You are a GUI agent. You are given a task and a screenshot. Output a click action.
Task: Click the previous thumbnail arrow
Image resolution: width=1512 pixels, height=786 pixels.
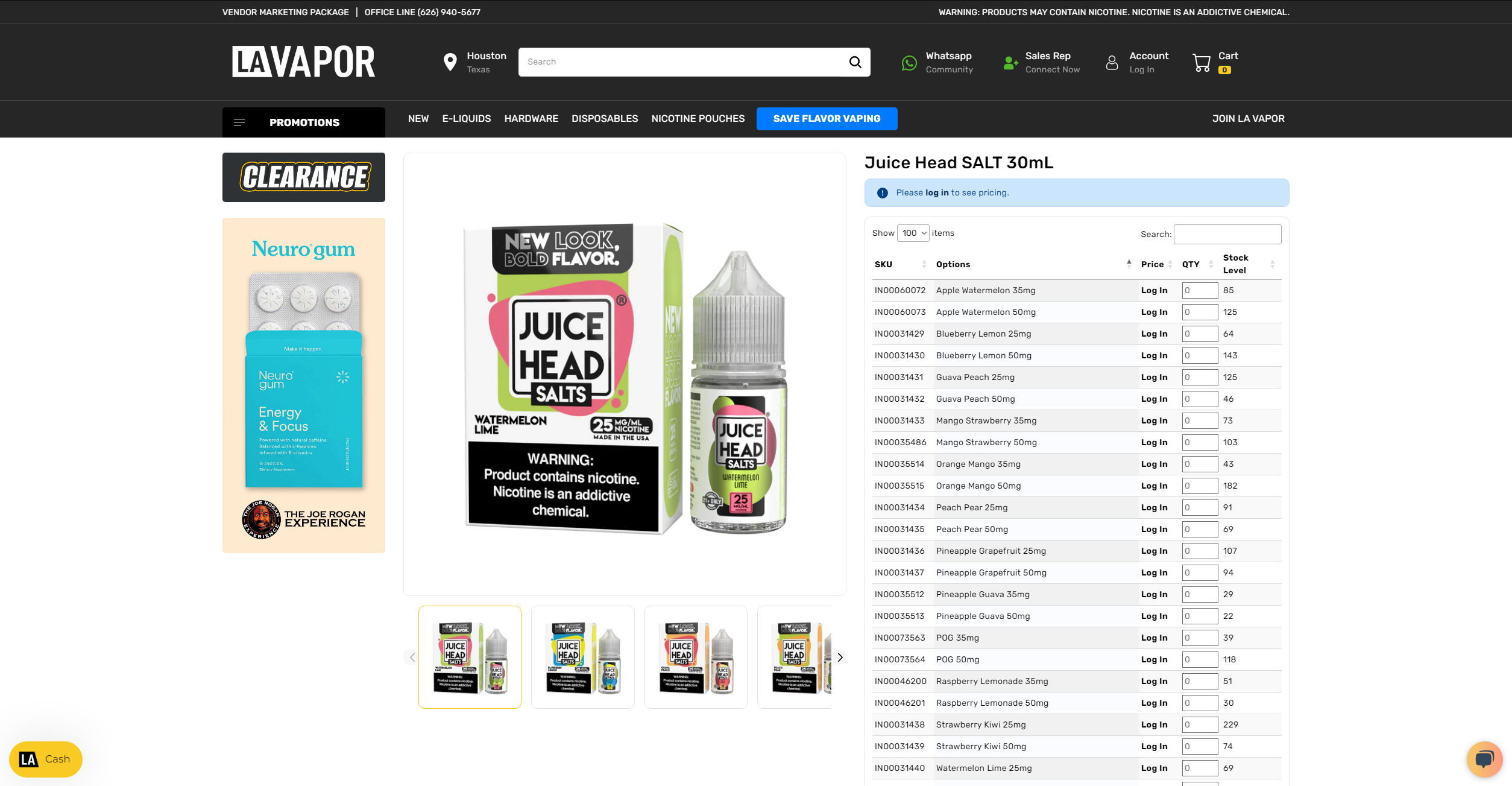tap(412, 658)
